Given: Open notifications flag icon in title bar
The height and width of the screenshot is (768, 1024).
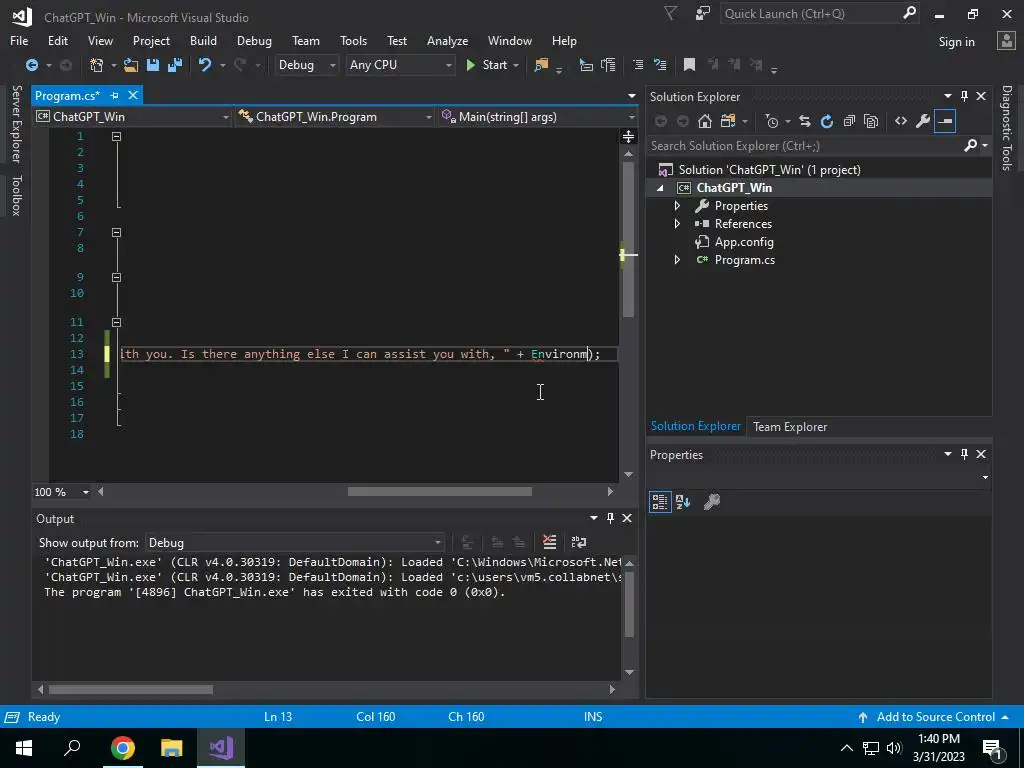Looking at the screenshot, I should pyautogui.click(x=671, y=13).
